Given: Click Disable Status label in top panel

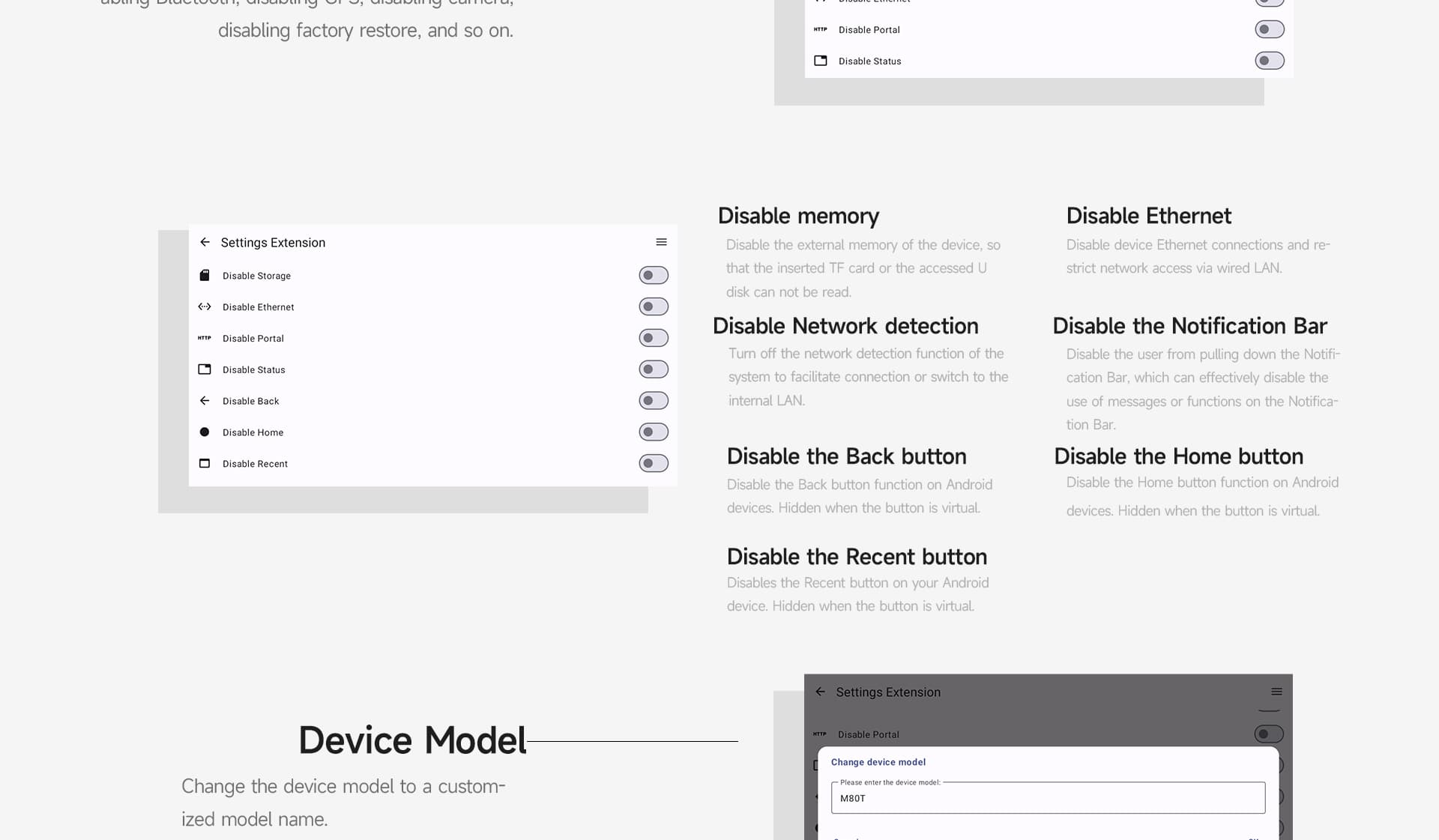Looking at the screenshot, I should click(x=870, y=61).
